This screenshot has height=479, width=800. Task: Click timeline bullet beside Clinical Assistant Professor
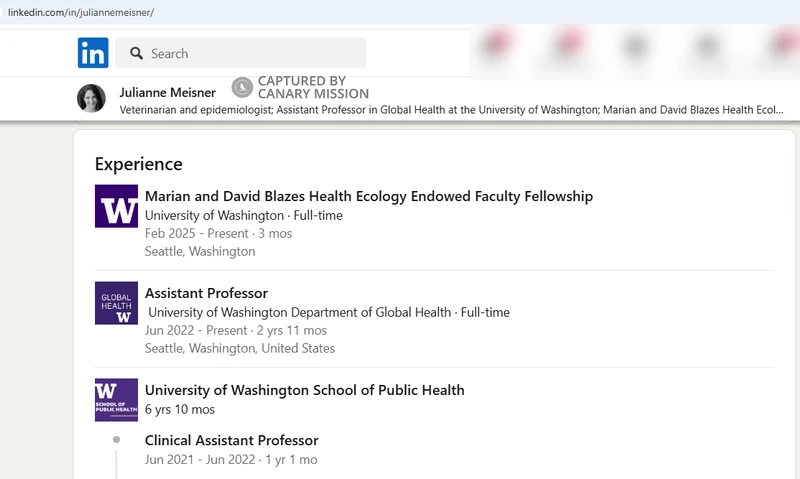[x=116, y=439]
